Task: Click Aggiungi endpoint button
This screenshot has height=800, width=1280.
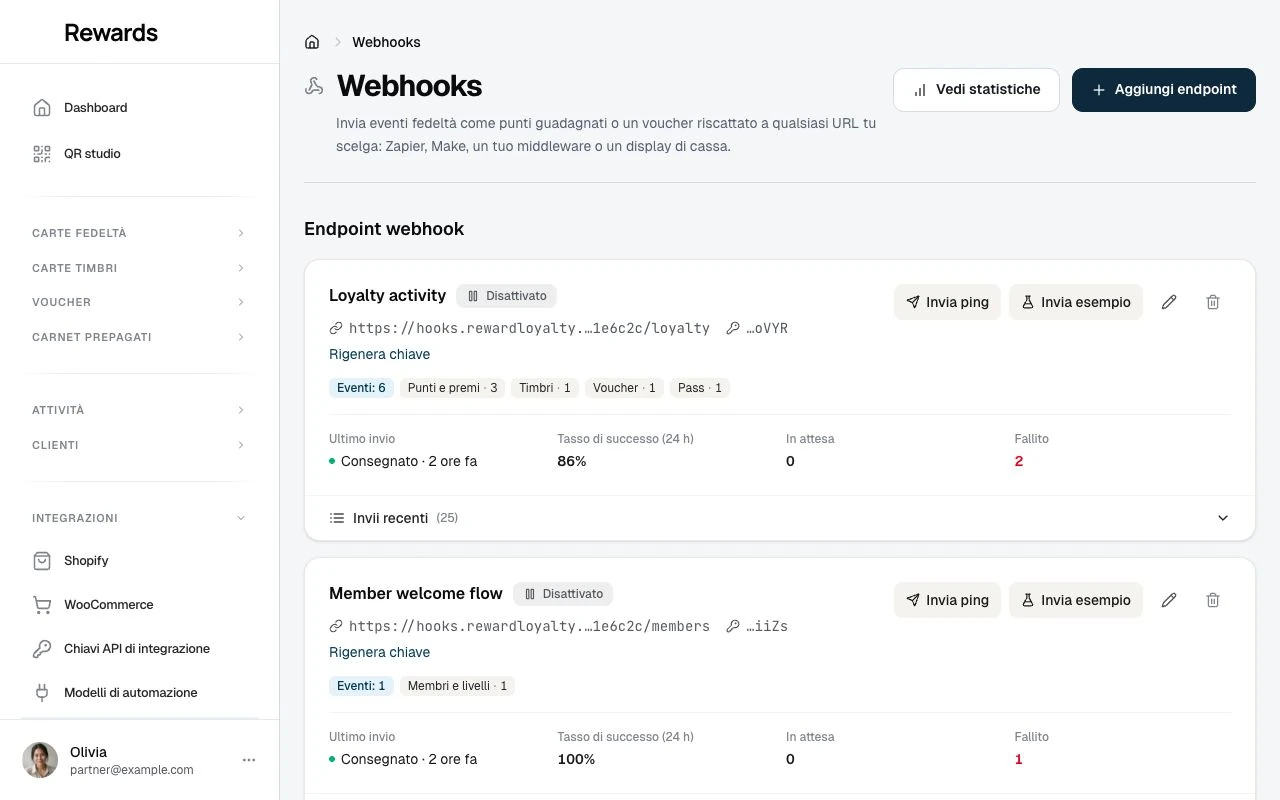Action: pyautogui.click(x=1164, y=90)
